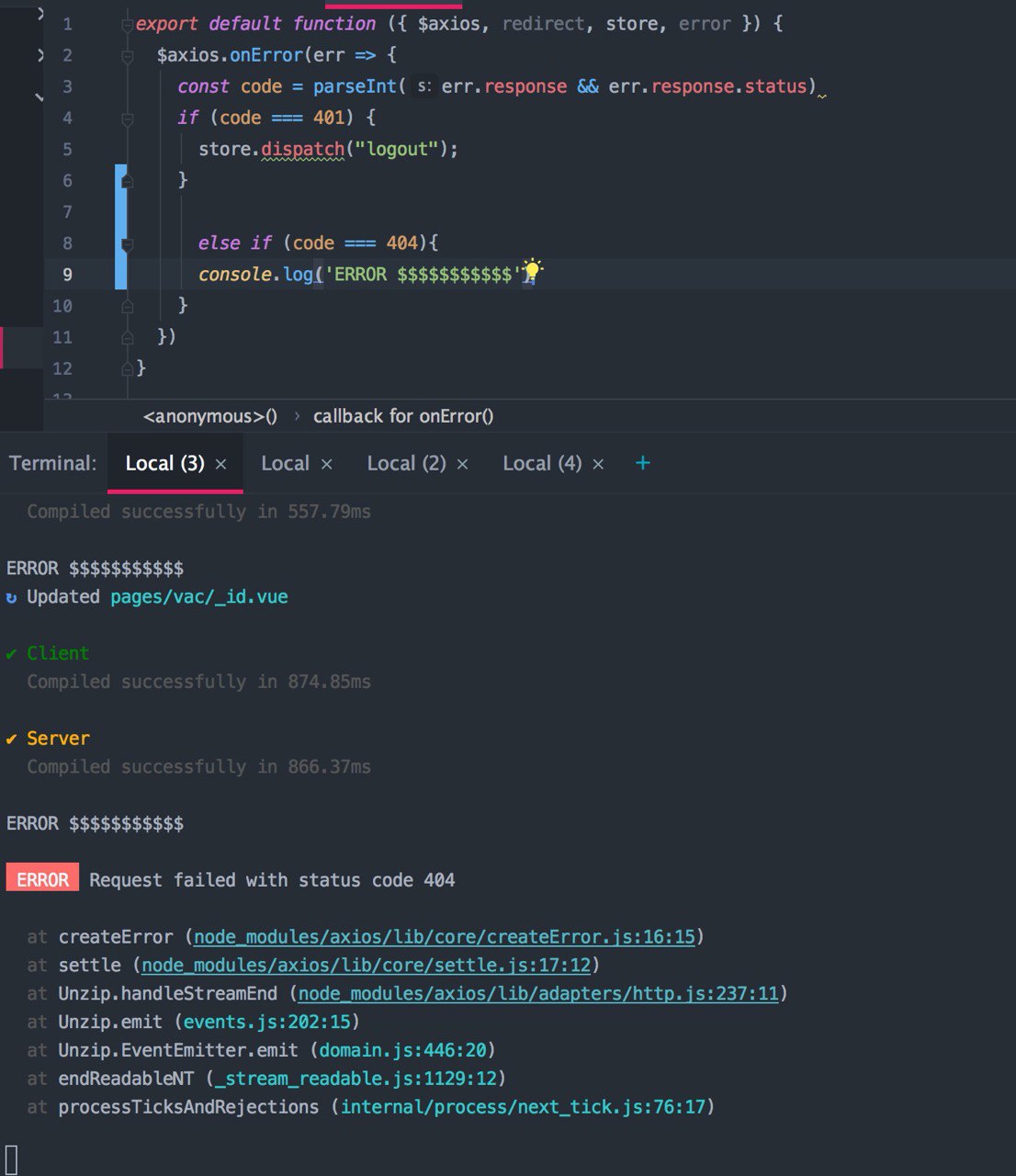Open the next_tick.js:76:17 link
The height and width of the screenshot is (1176, 1016).
pyautogui.click(x=523, y=1107)
